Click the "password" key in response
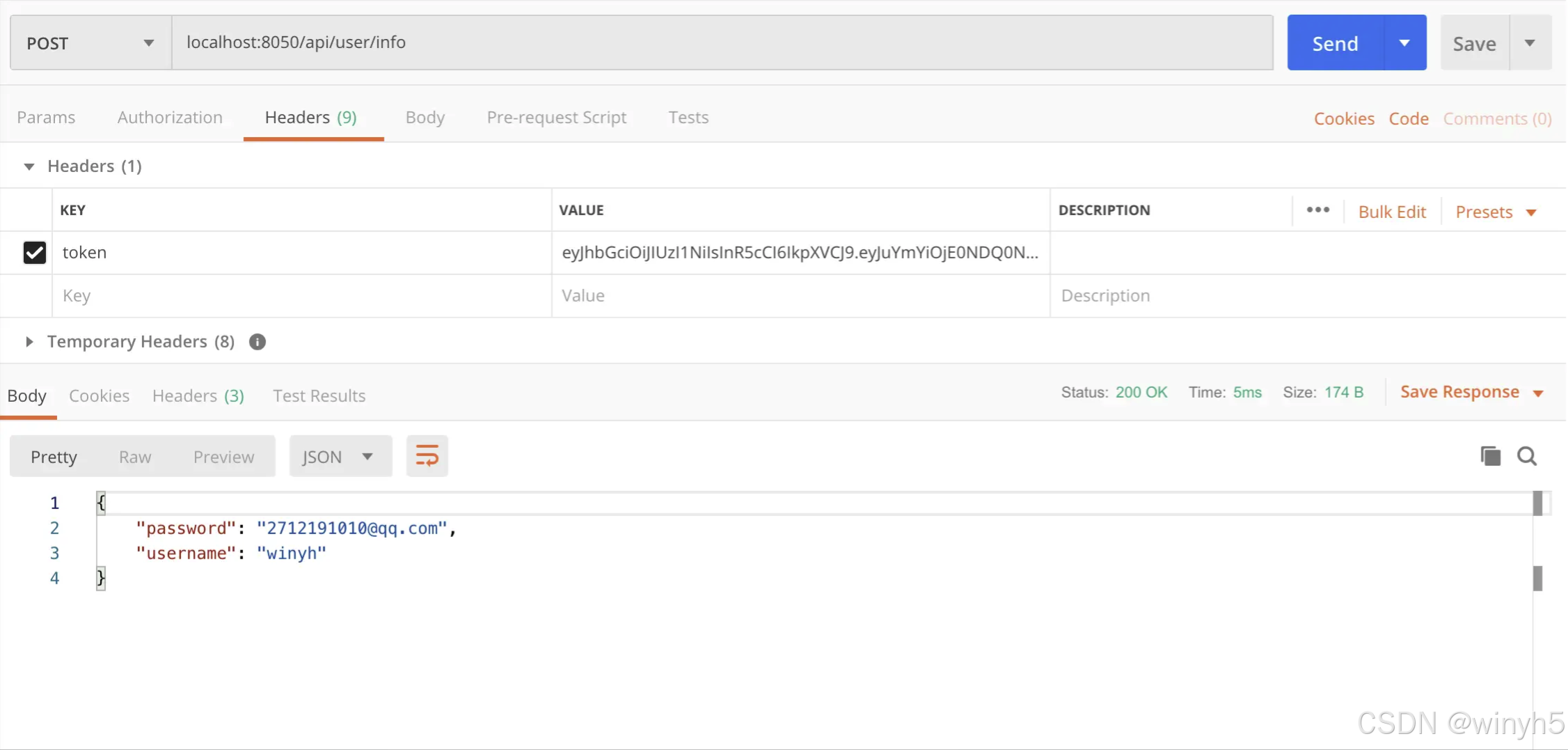The width and height of the screenshot is (1568, 750). pyautogui.click(x=187, y=529)
